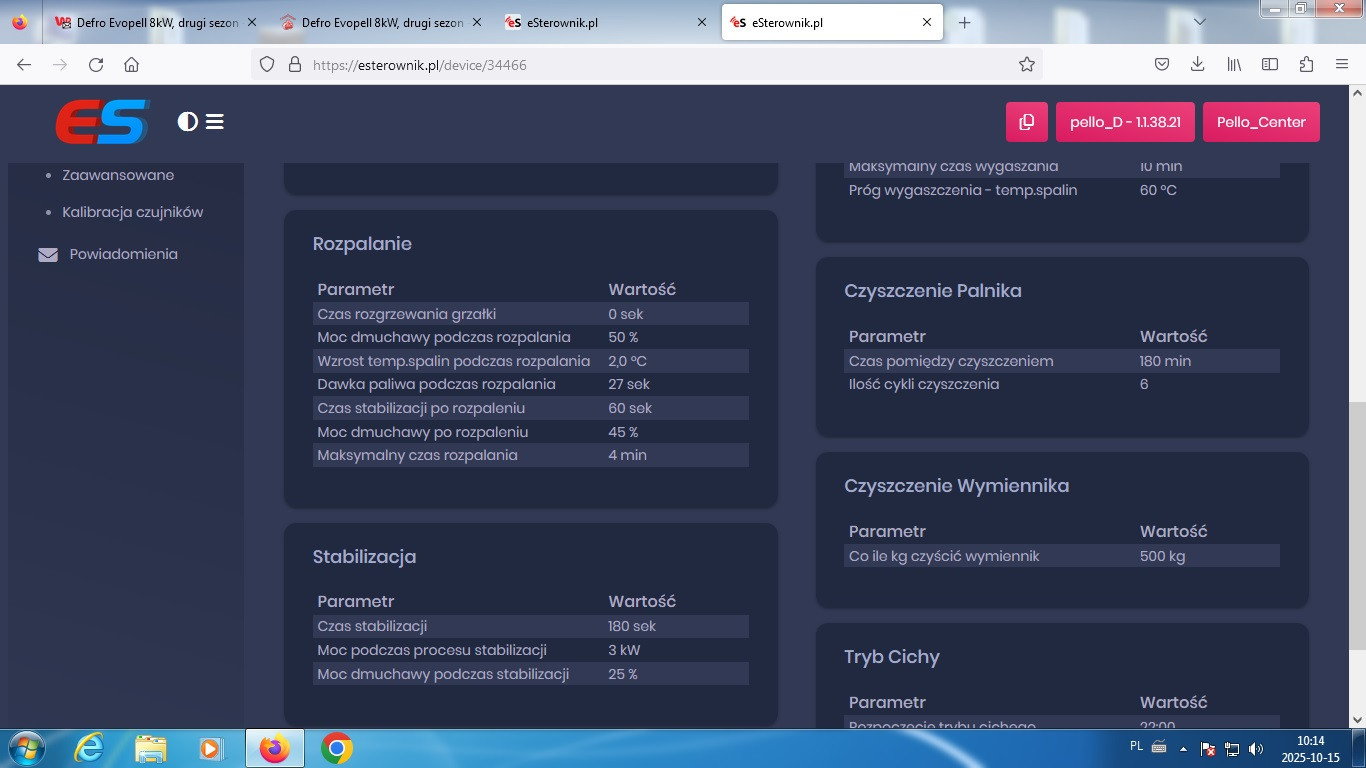Show hidden system tray icons arrow

coord(1184,748)
